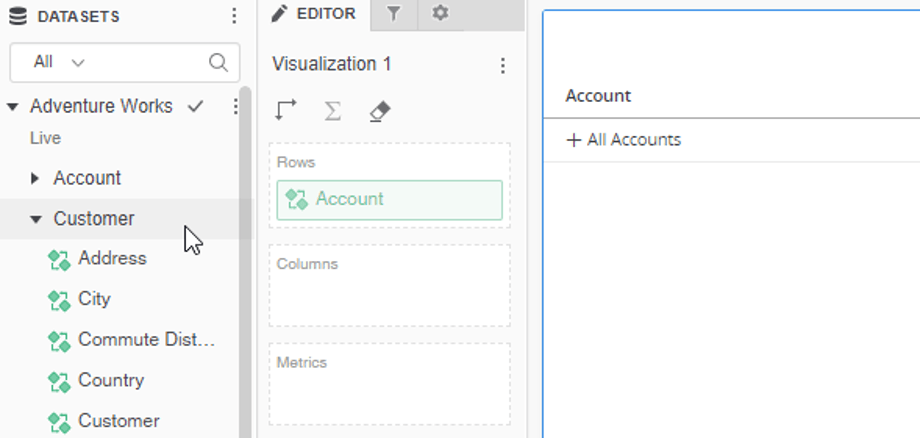
Task: Switch to the Editor tab
Action: pyautogui.click(x=313, y=14)
